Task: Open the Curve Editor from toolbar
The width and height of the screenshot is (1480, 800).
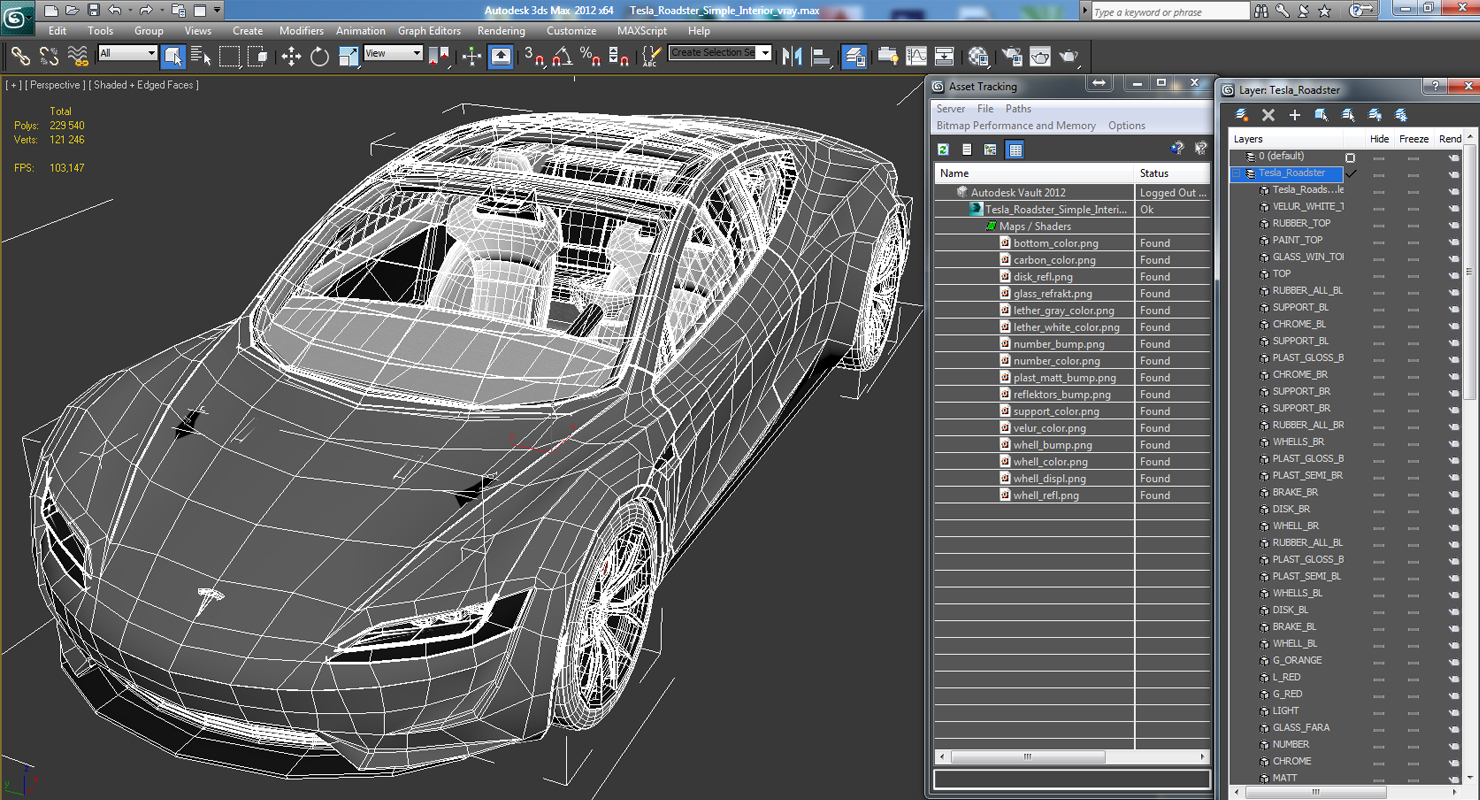Action: pos(916,56)
